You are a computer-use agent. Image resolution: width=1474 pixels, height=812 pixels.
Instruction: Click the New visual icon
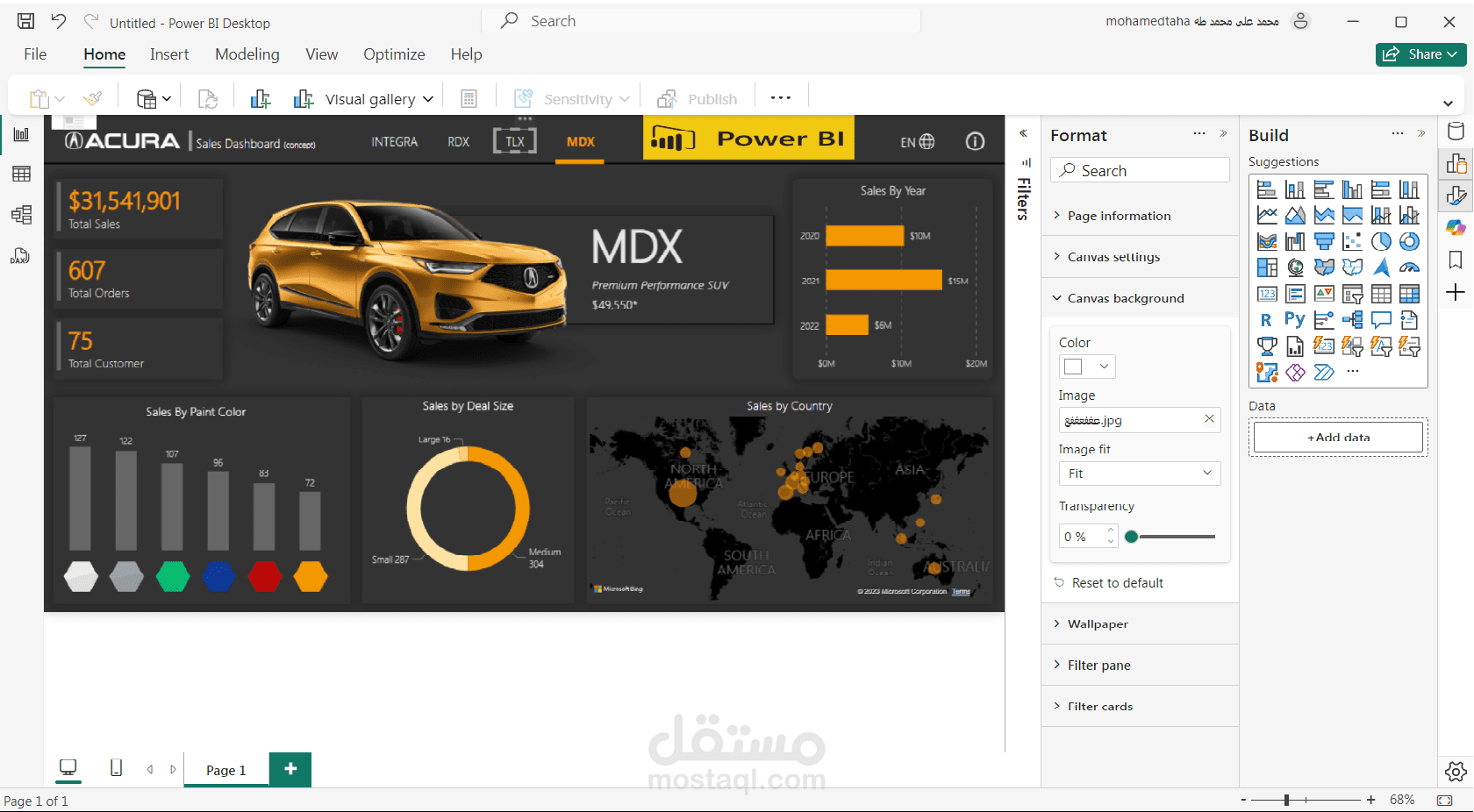[260, 98]
